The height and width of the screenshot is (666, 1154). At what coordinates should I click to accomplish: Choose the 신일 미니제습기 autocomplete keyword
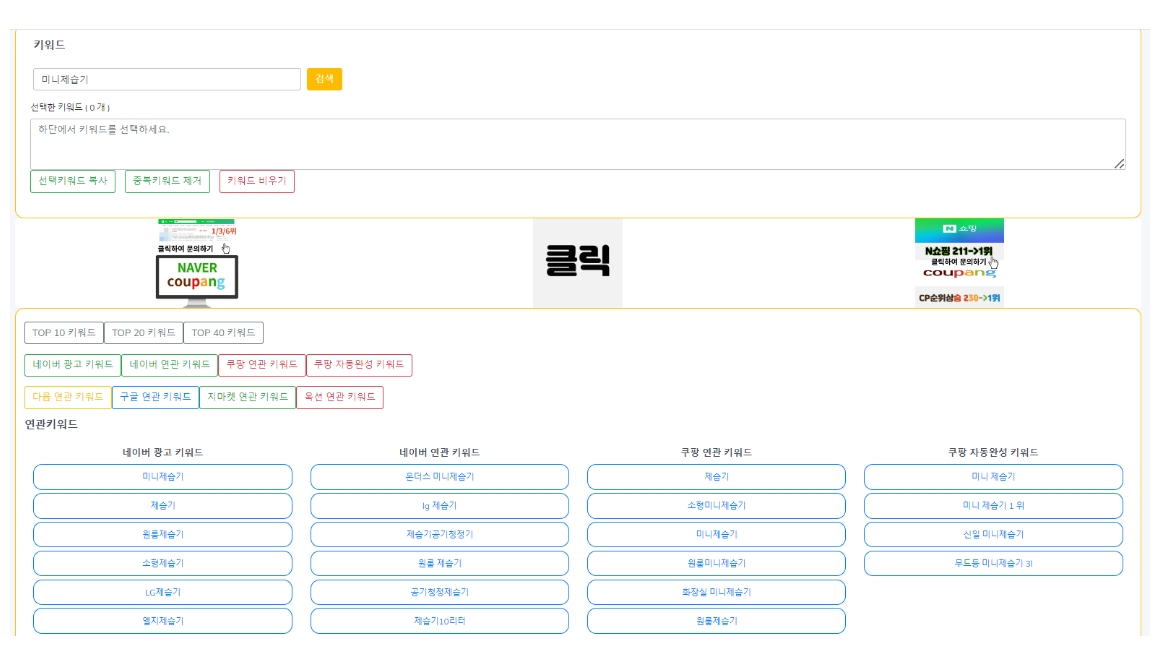(x=993, y=535)
